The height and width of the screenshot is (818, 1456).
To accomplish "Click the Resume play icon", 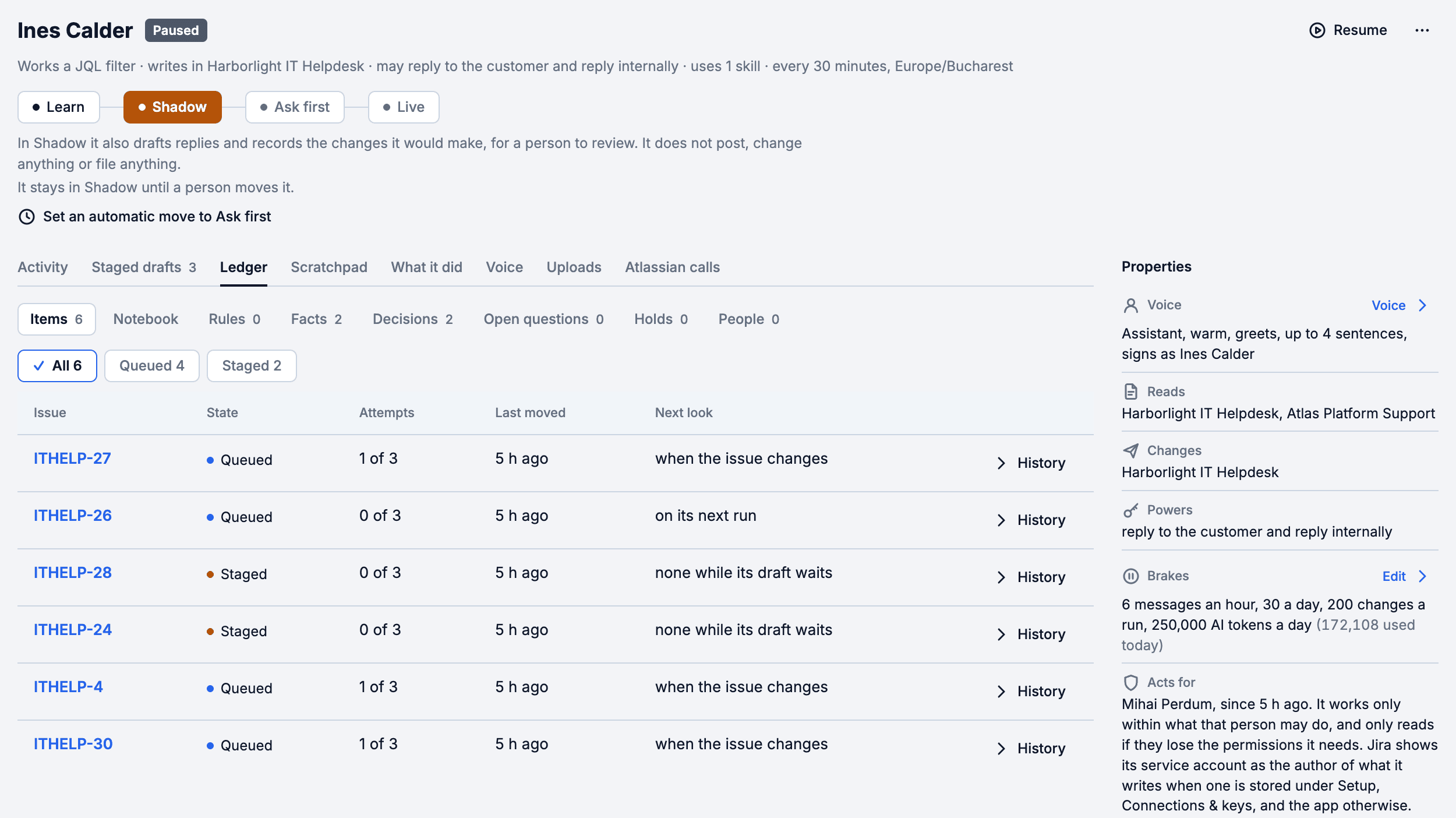I will tap(1317, 30).
